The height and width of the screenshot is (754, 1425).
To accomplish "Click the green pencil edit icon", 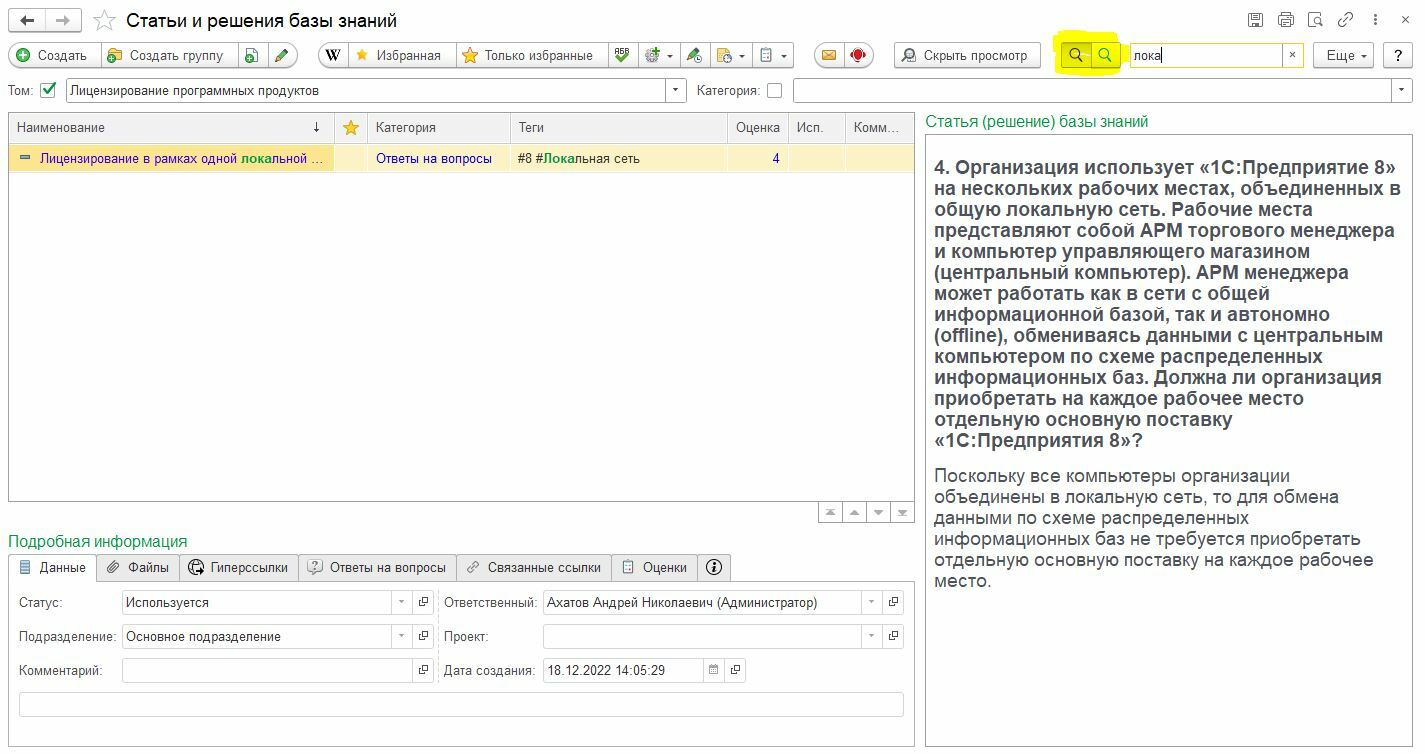I will coord(281,55).
